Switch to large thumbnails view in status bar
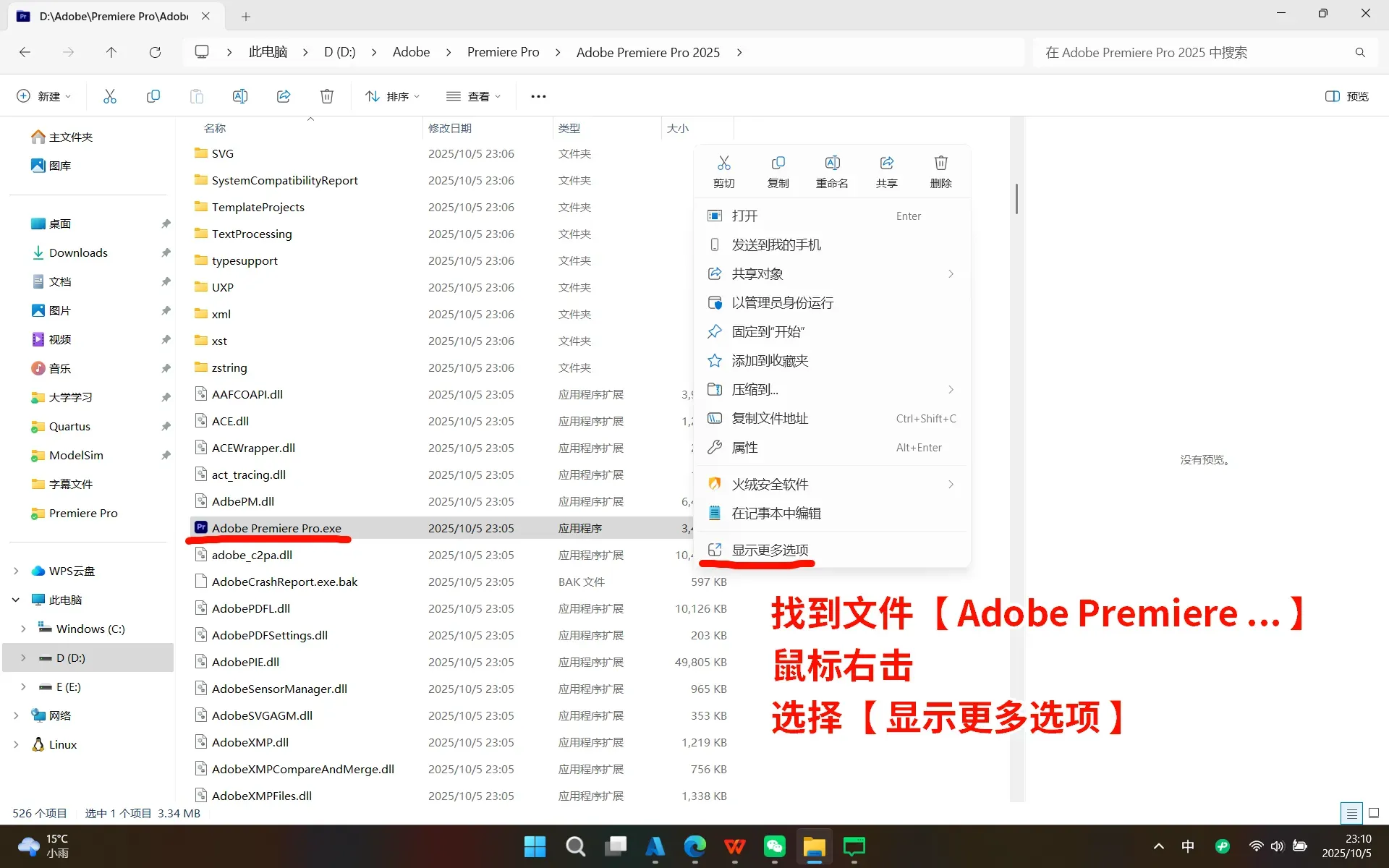 pyautogui.click(x=1374, y=813)
